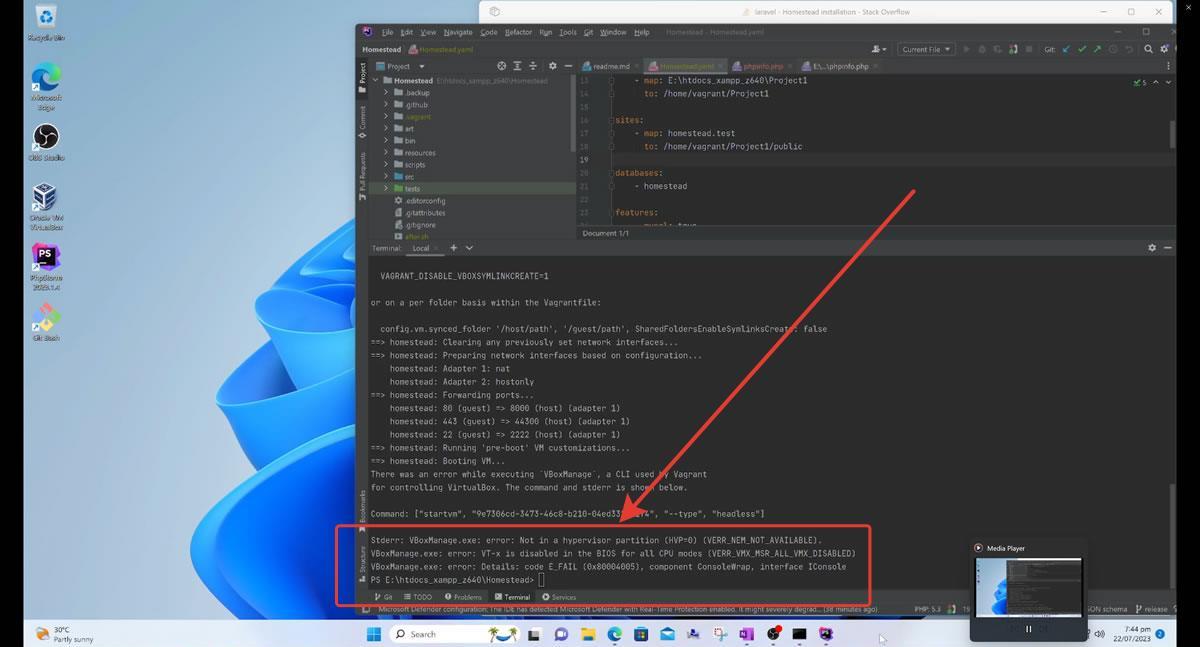Select the .gitattributes file

point(426,213)
